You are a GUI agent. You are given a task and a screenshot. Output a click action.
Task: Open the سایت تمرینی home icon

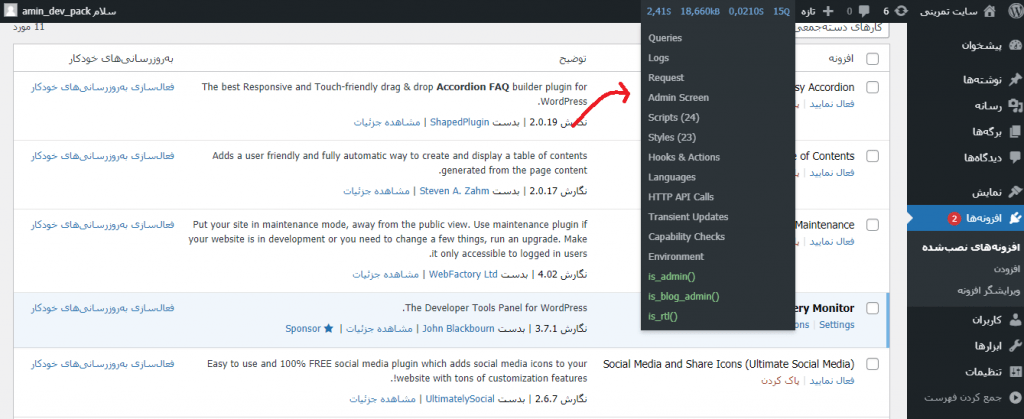(989, 10)
